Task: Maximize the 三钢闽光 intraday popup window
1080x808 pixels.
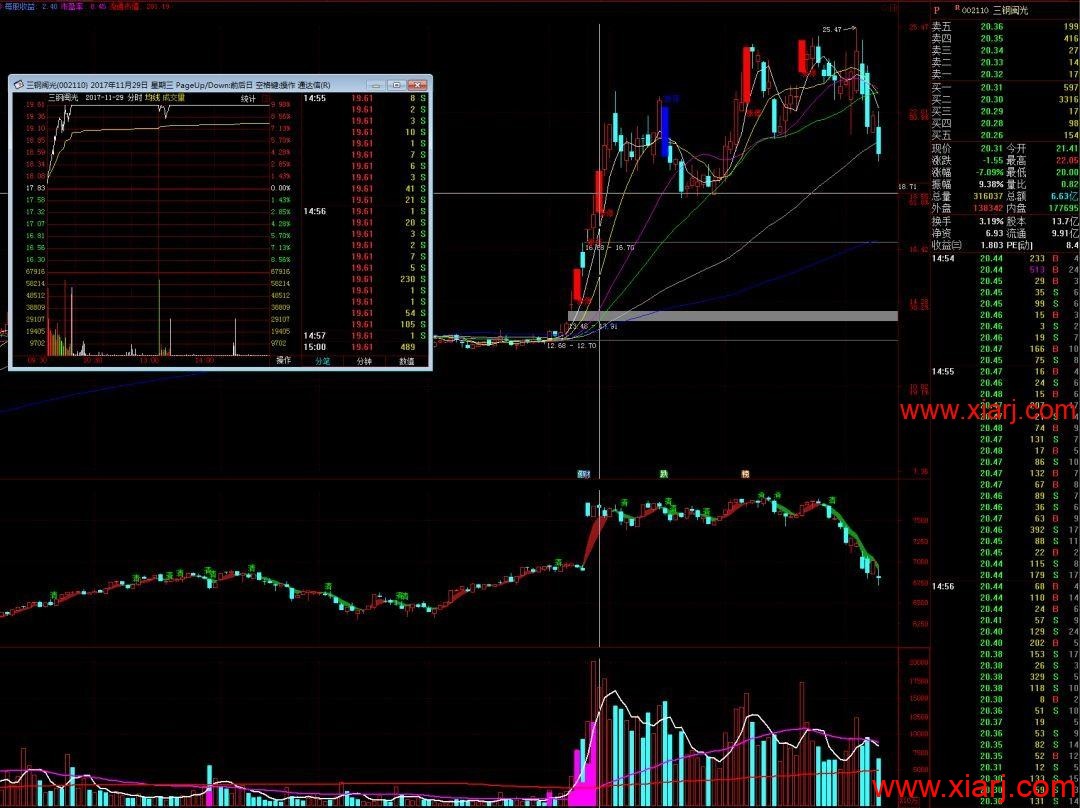Action: (x=396, y=85)
